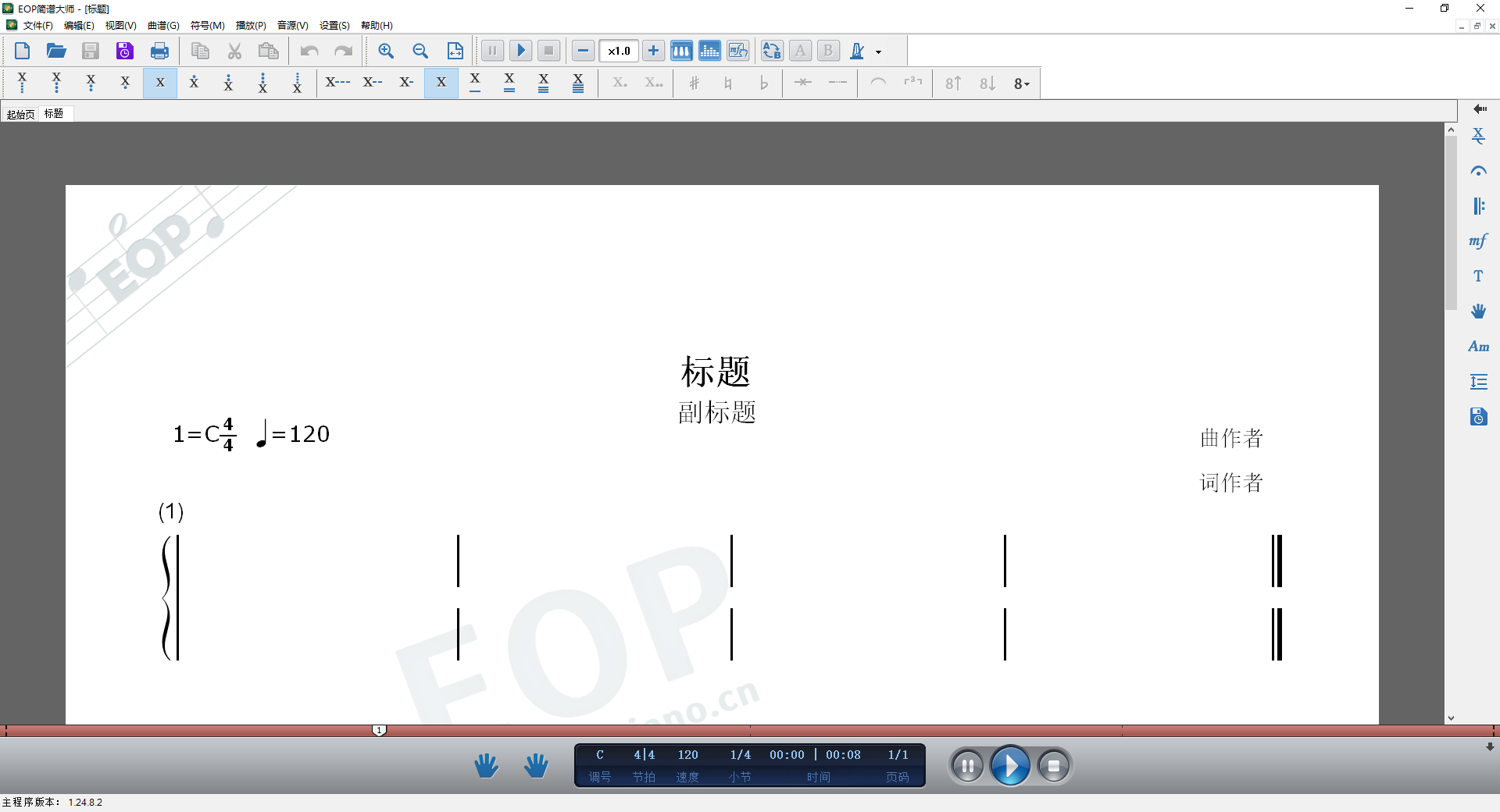Click the sharp accidental tool
The width and height of the screenshot is (1500, 812).
(x=694, y=82)
